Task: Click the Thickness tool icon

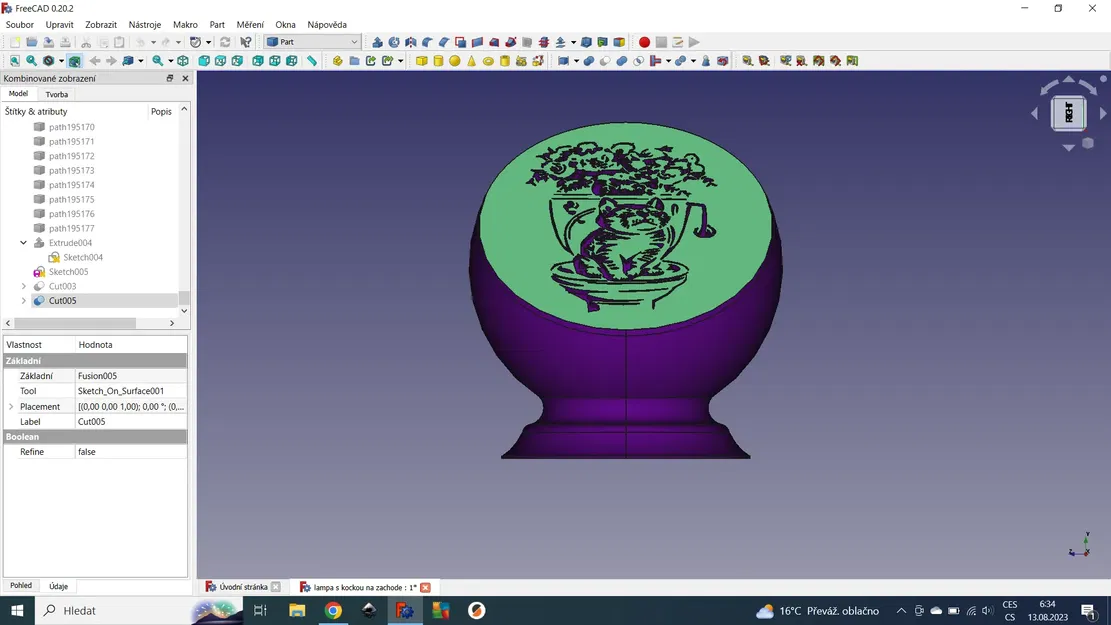Action: coord(586,42)
